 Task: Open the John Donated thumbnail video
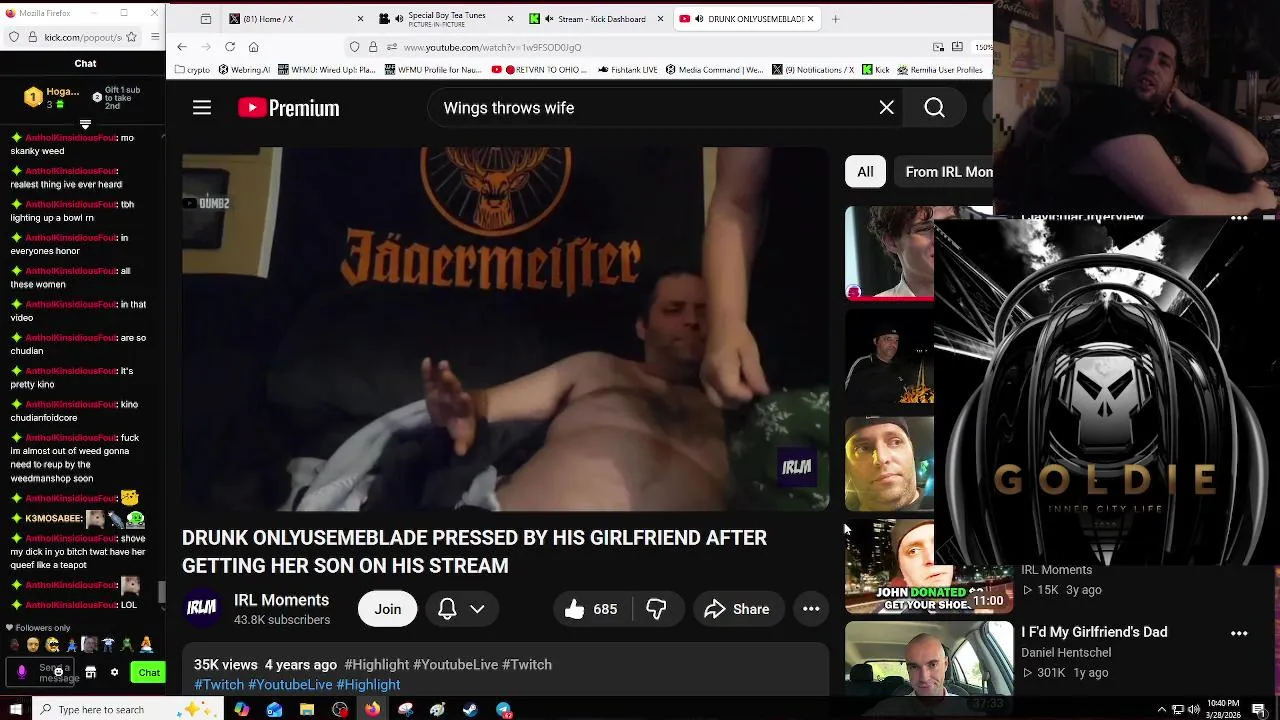pos(929,567)
